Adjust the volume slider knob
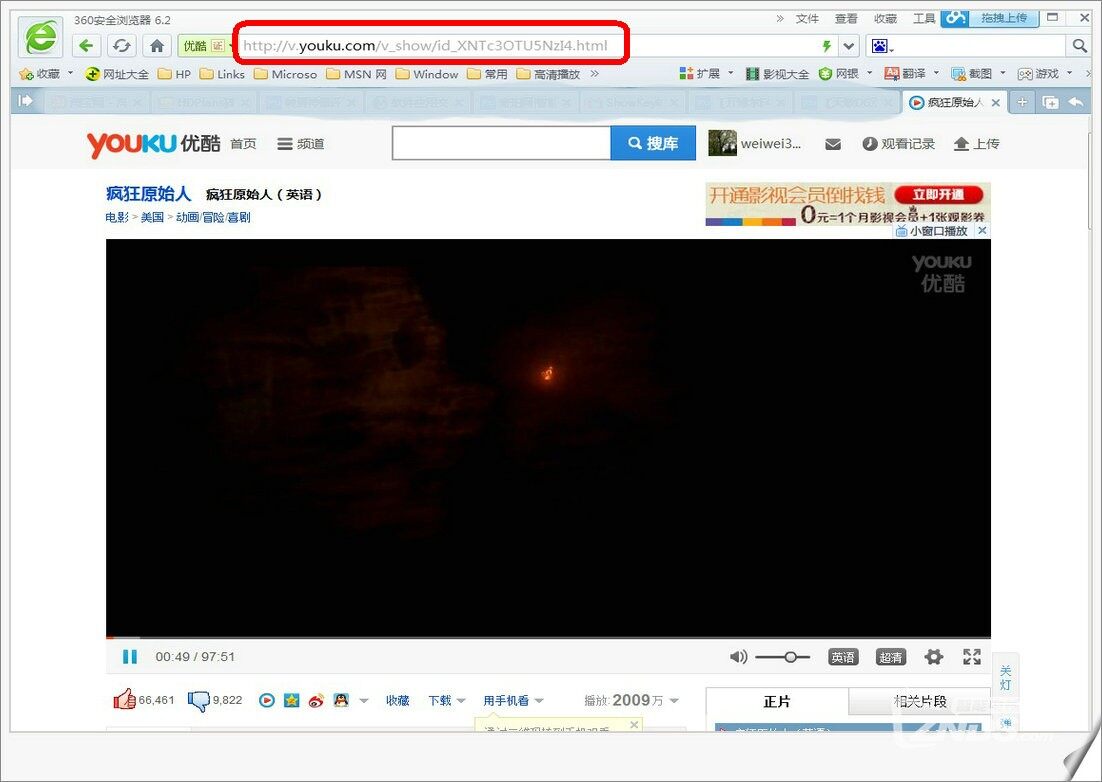 [x=791, y=657]
